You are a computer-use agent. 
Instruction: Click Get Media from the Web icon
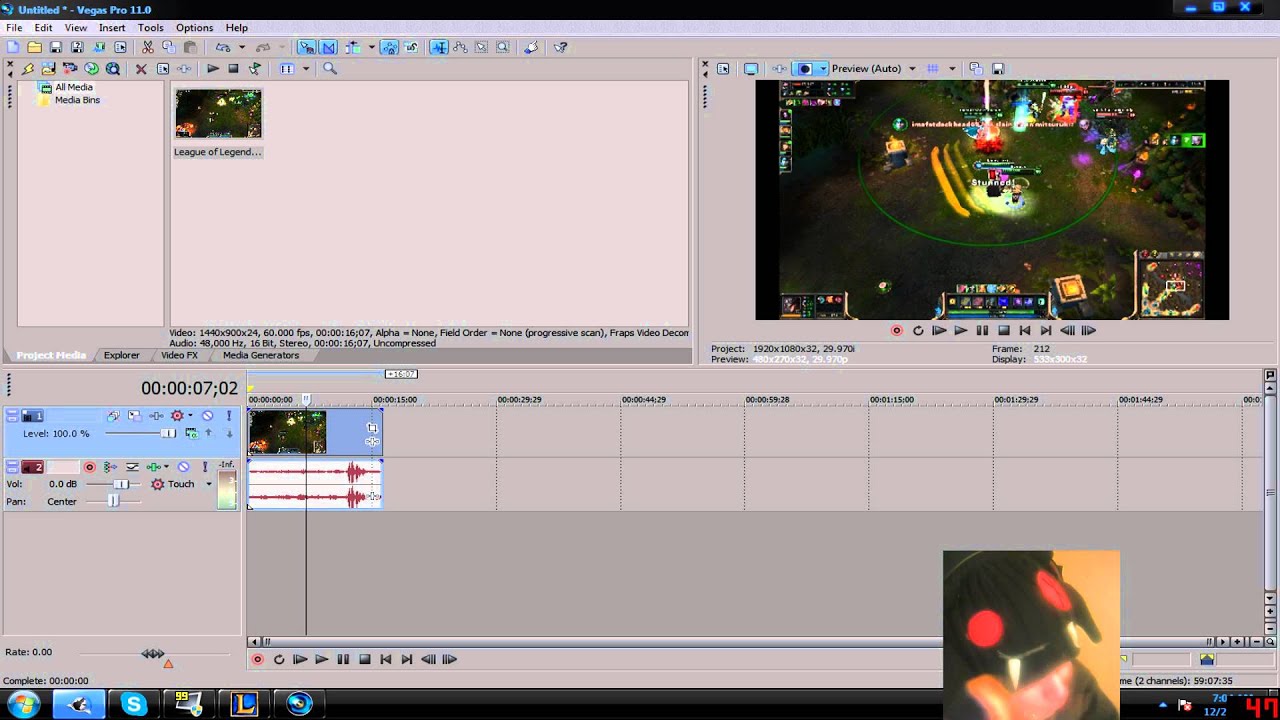coord(92,69)
